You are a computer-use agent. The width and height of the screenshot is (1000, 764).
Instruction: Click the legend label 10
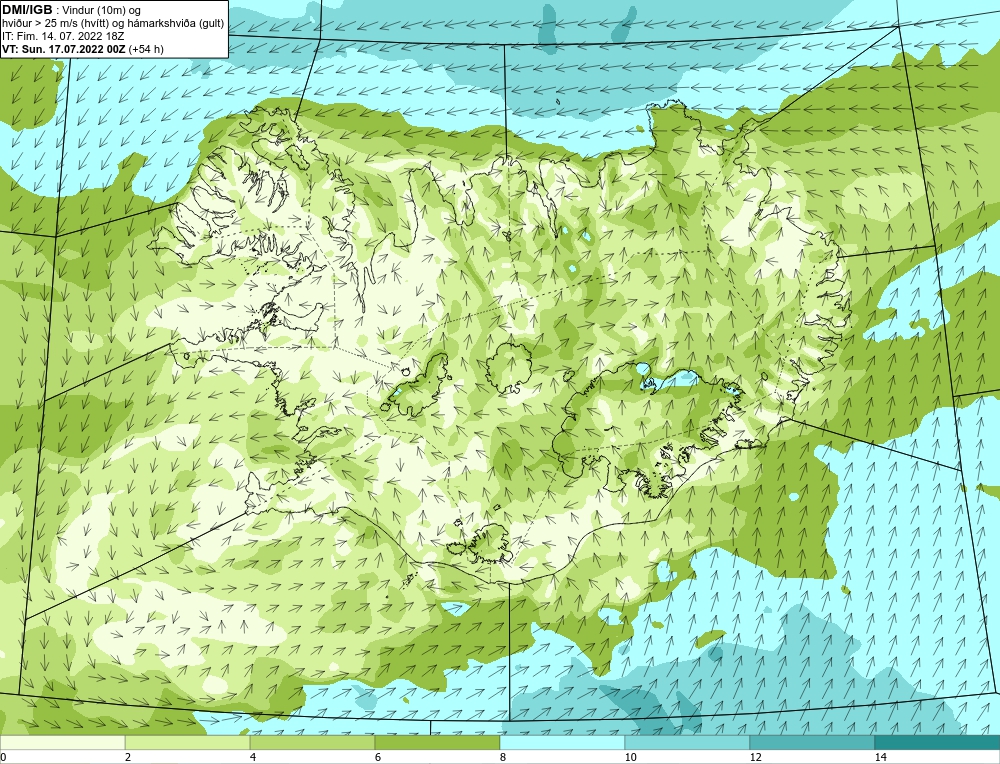[631, 757]
